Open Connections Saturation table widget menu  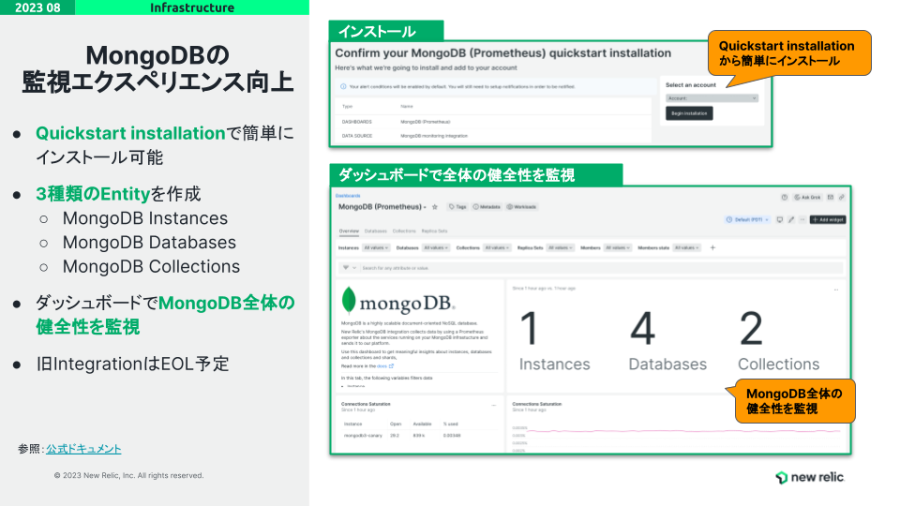click(494, 406)
